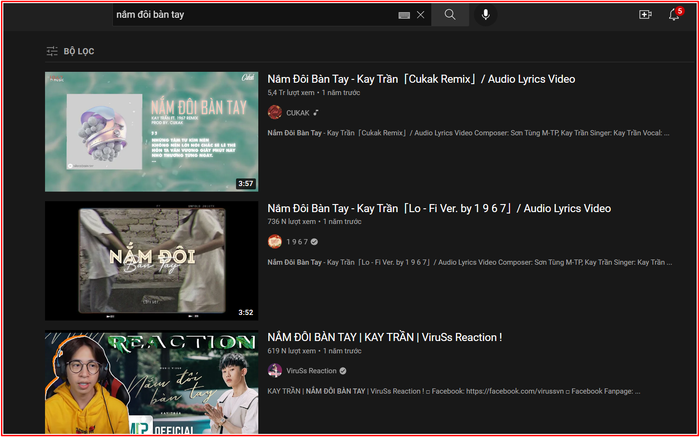
Task: Play the Lo-Fi thumbnail with 3:52 duration
Action: coord(151,260)
